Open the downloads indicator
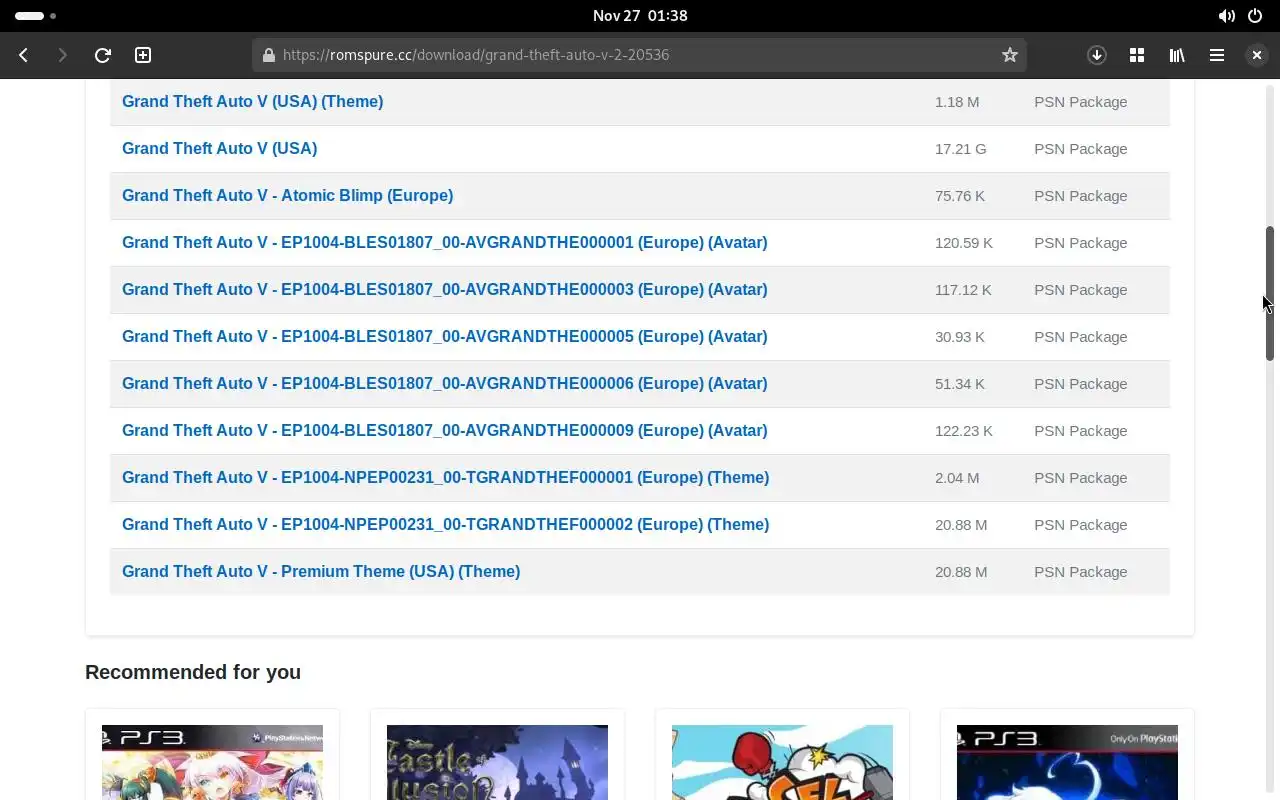 click(x=1097, y=55)
